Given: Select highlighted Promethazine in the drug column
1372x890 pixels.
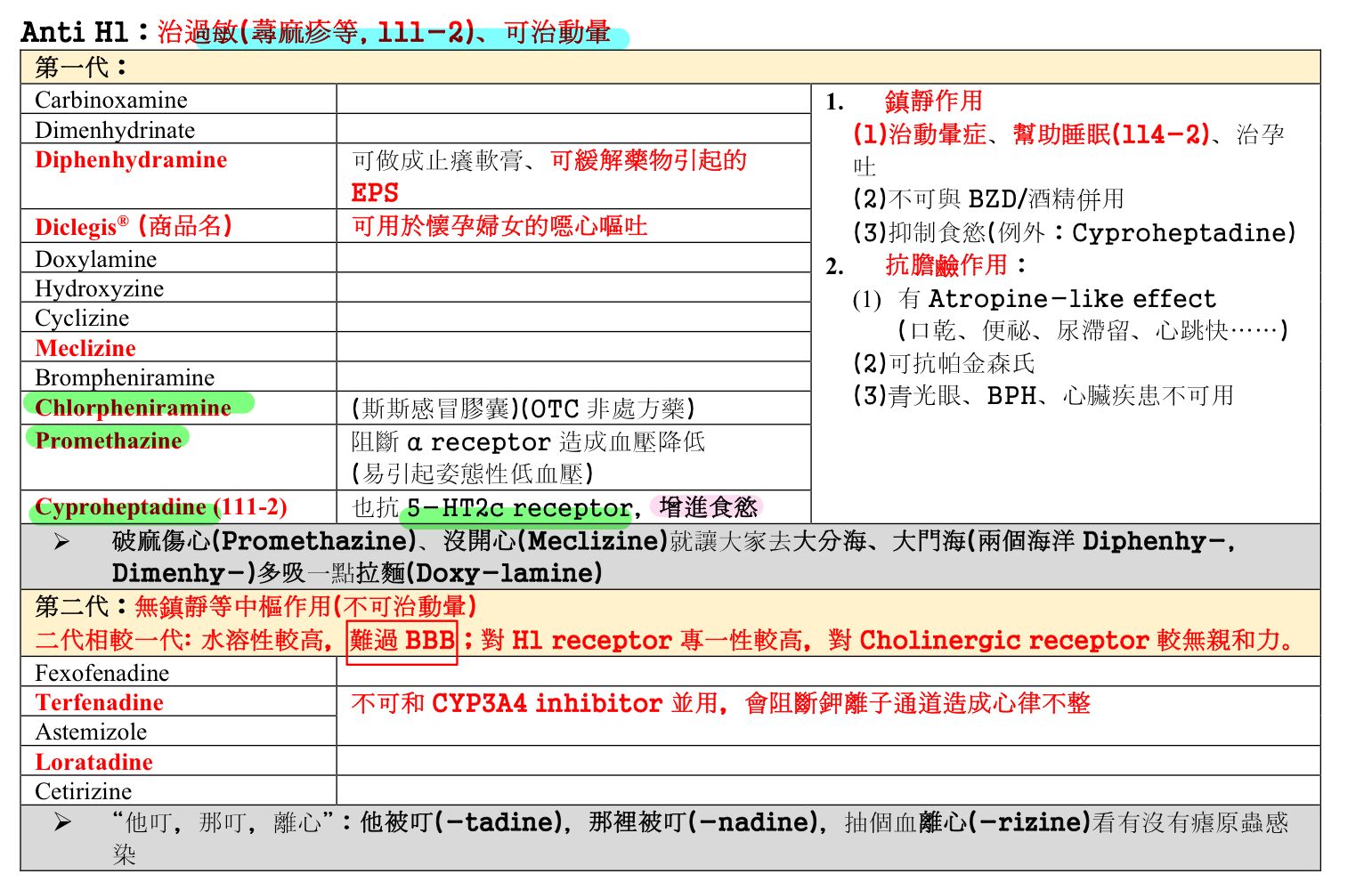Looking at the screenshot, I should click(108, 441).
